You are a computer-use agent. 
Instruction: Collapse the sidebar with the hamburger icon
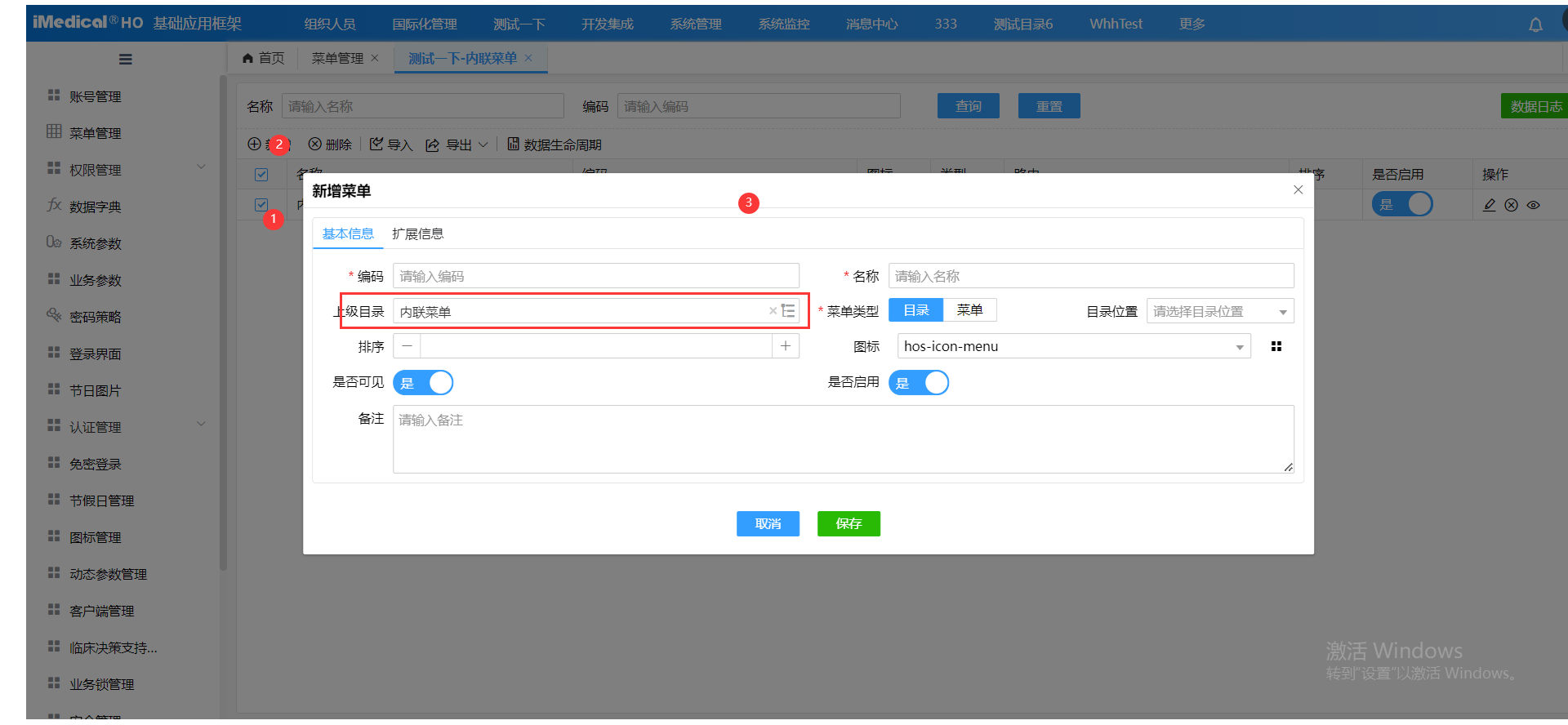point(125,59)
